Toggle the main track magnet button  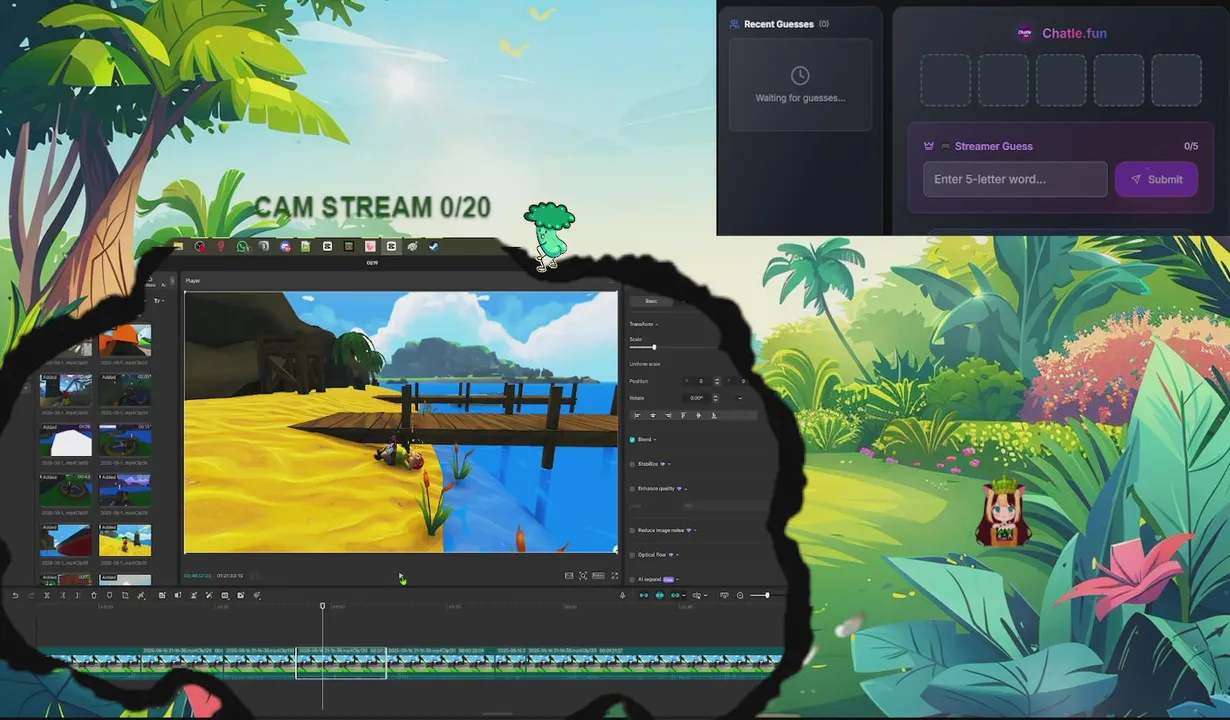[x=644, y=595]
